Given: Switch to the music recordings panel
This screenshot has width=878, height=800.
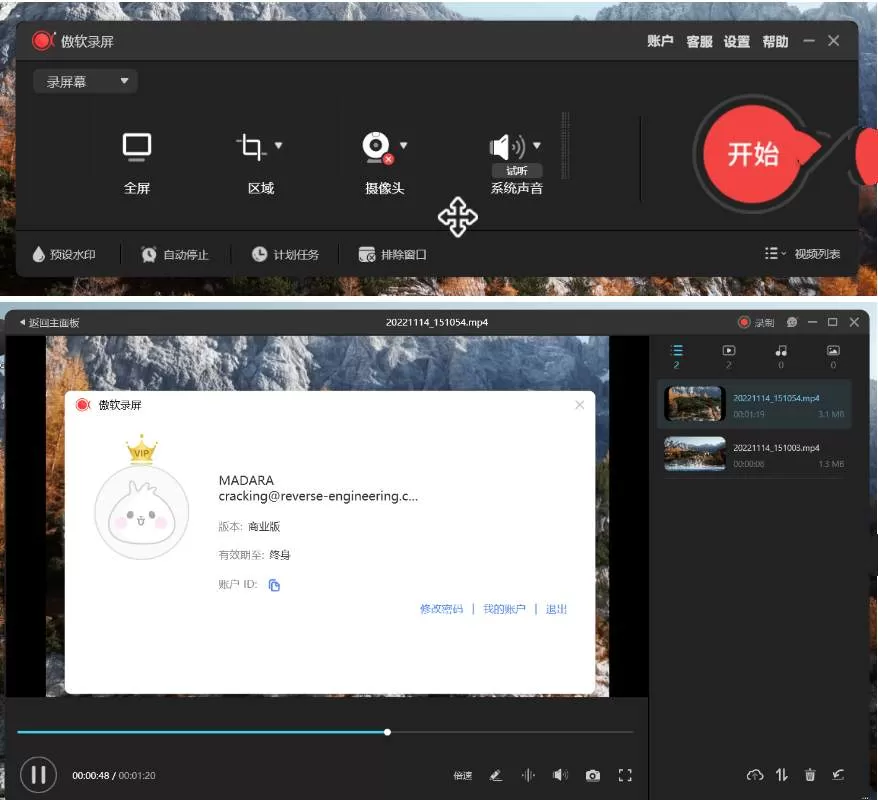Looking at the screenshot, I should (781, 351).
